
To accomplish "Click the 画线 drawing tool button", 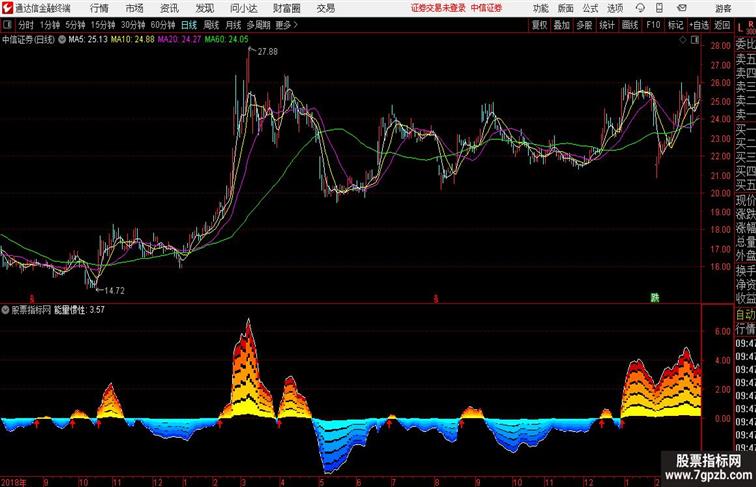I will click(x=630, y=25).
